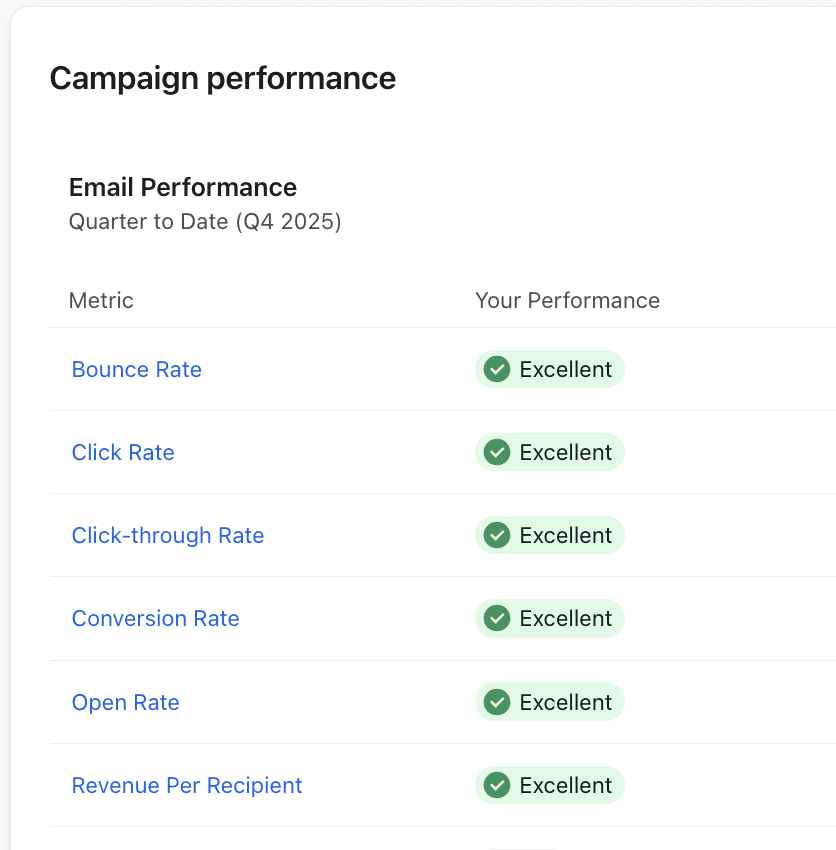Open the Click-through Rate metric link
Viewport: 836px width, 850px height.
click(x=168, y=536)
